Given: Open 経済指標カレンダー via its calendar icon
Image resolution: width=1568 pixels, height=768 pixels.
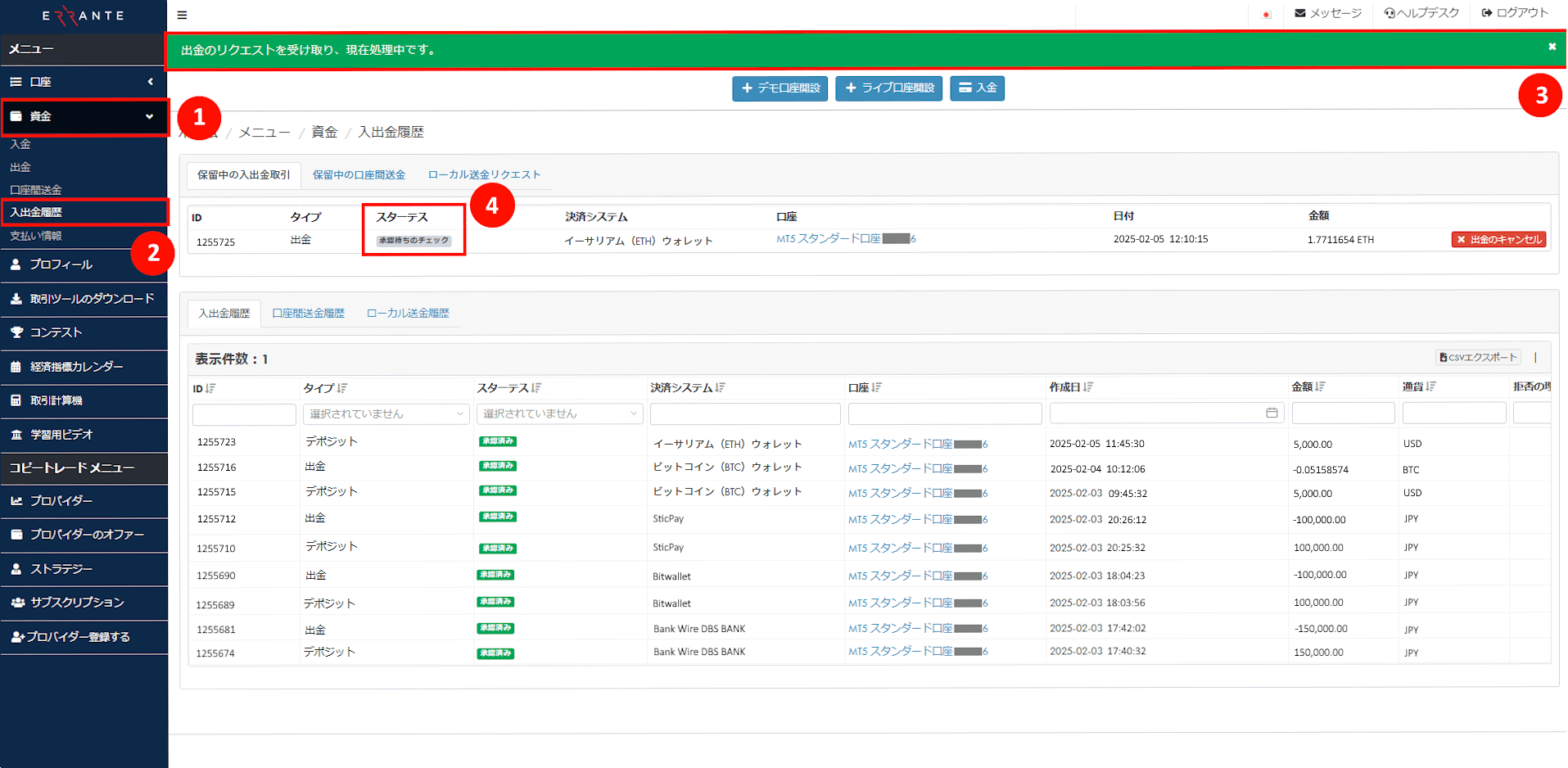Looking at the screenshot, I should [16, 366].
